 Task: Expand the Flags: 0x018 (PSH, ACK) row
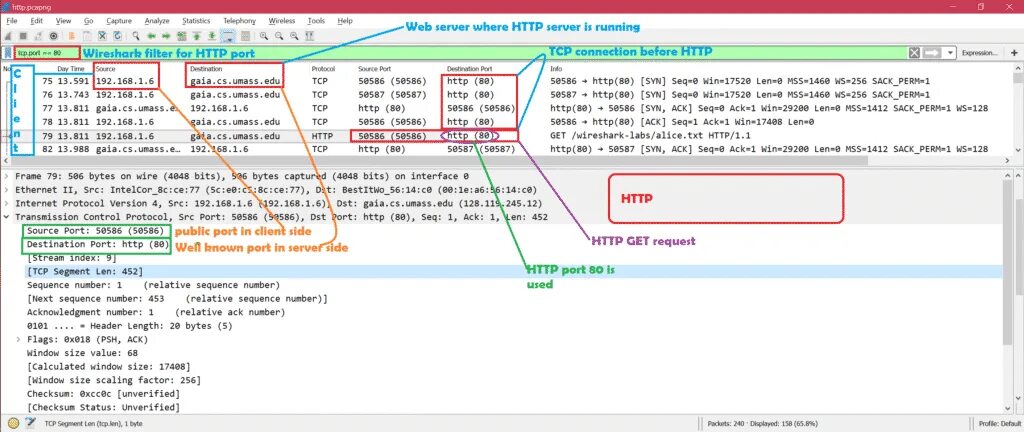19,339
